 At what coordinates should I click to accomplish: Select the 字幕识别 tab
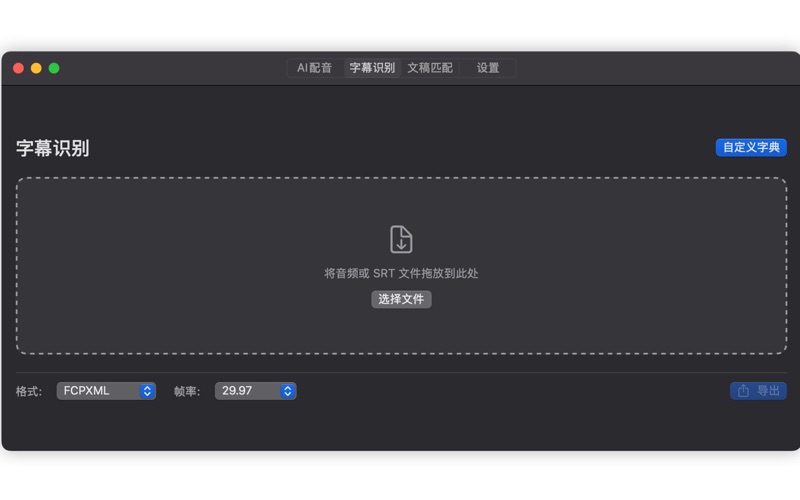372,68
